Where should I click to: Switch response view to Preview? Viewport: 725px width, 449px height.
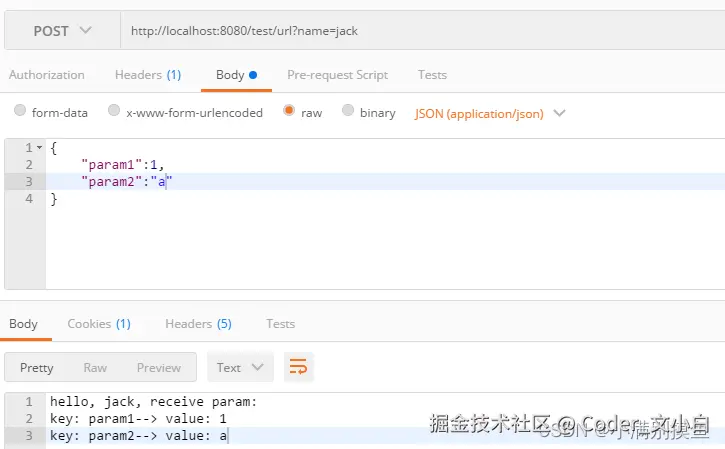pyautogui.click(x=159, y=368)
